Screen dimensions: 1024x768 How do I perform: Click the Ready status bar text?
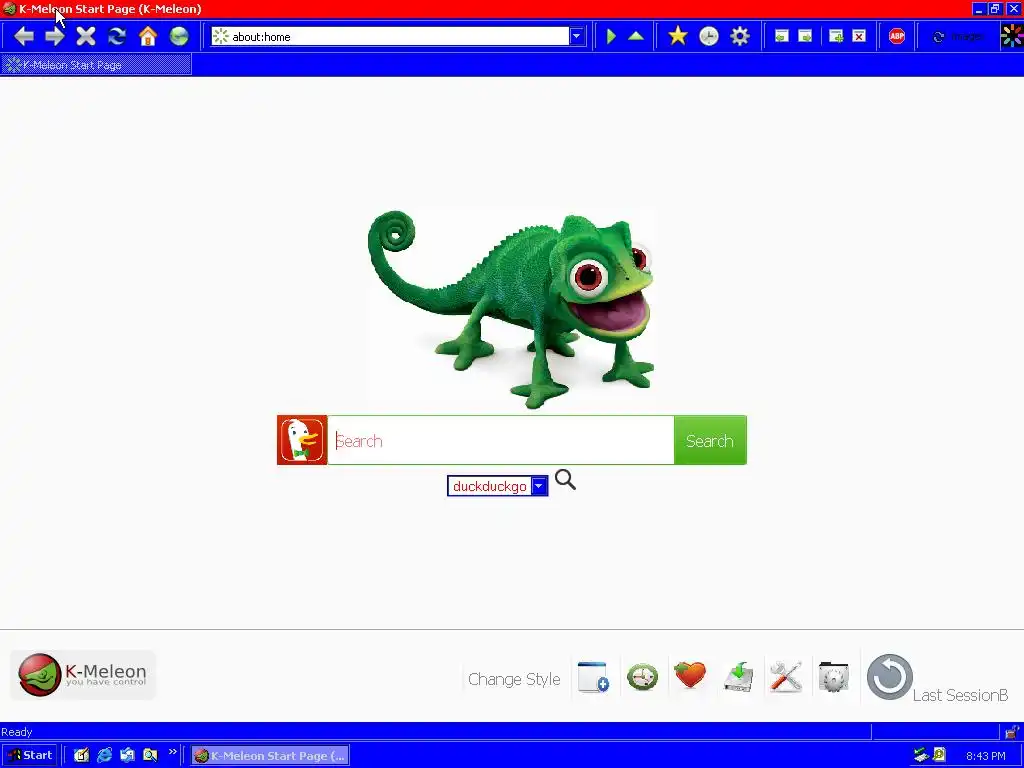coord(17,731)
